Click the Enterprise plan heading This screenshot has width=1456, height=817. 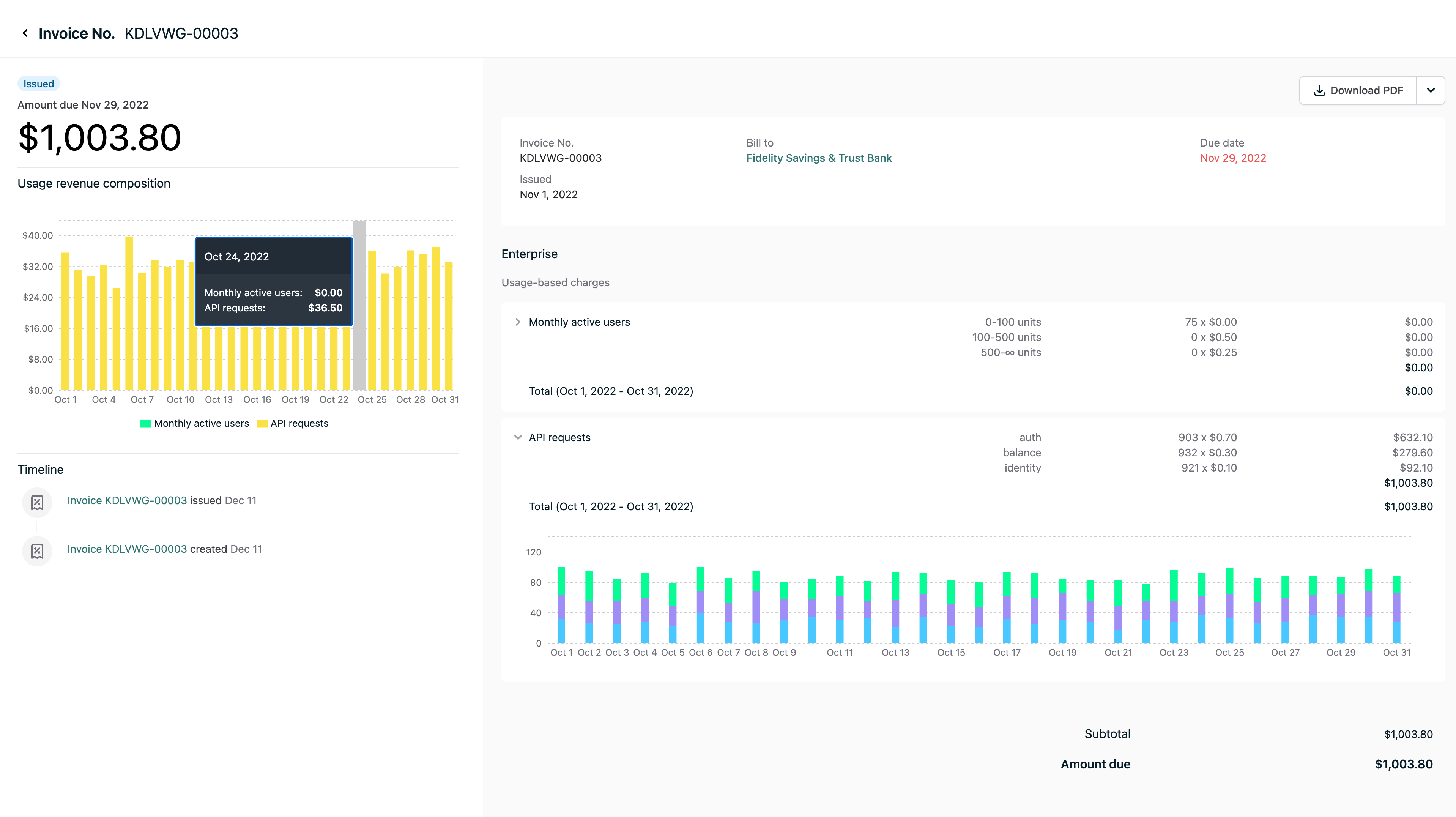click(529, 254)
